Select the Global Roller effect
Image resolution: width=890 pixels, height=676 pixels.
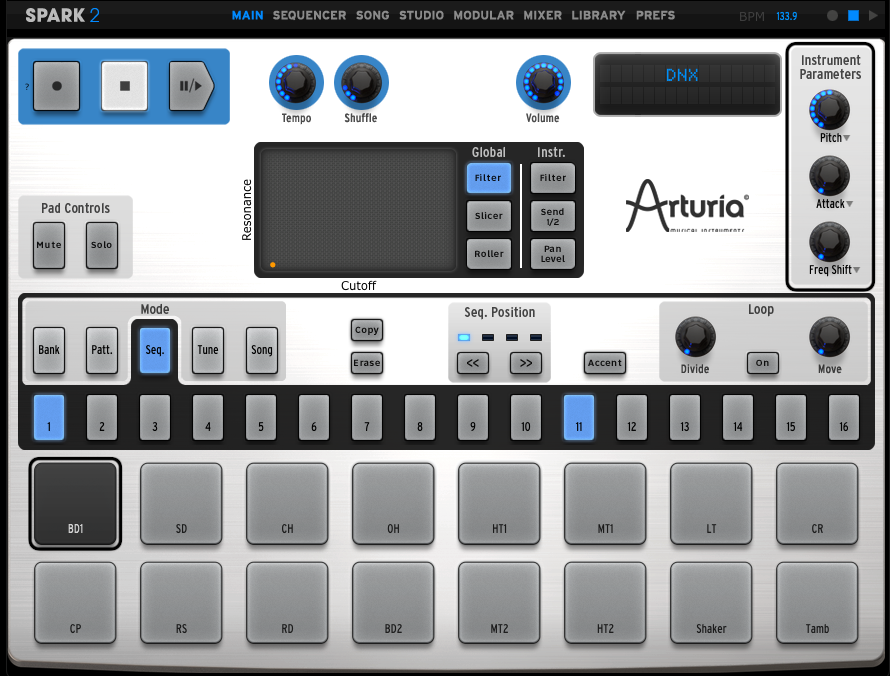click(488, 254)
